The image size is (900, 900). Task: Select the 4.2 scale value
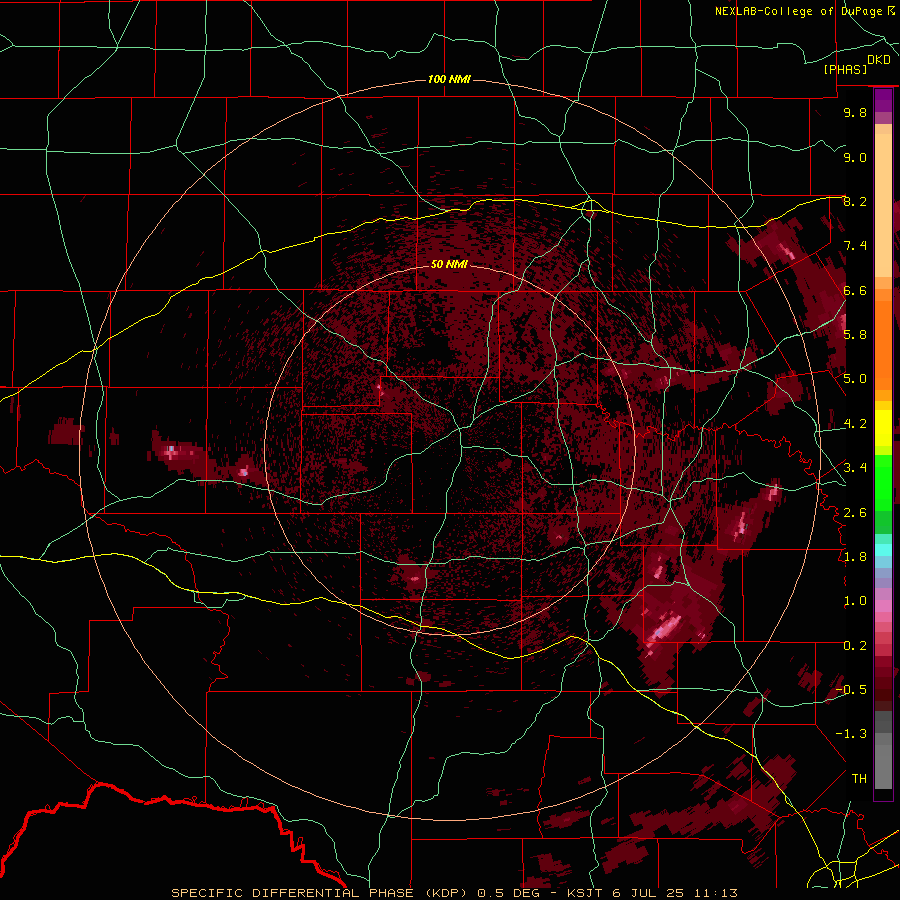tap(855, 424)
